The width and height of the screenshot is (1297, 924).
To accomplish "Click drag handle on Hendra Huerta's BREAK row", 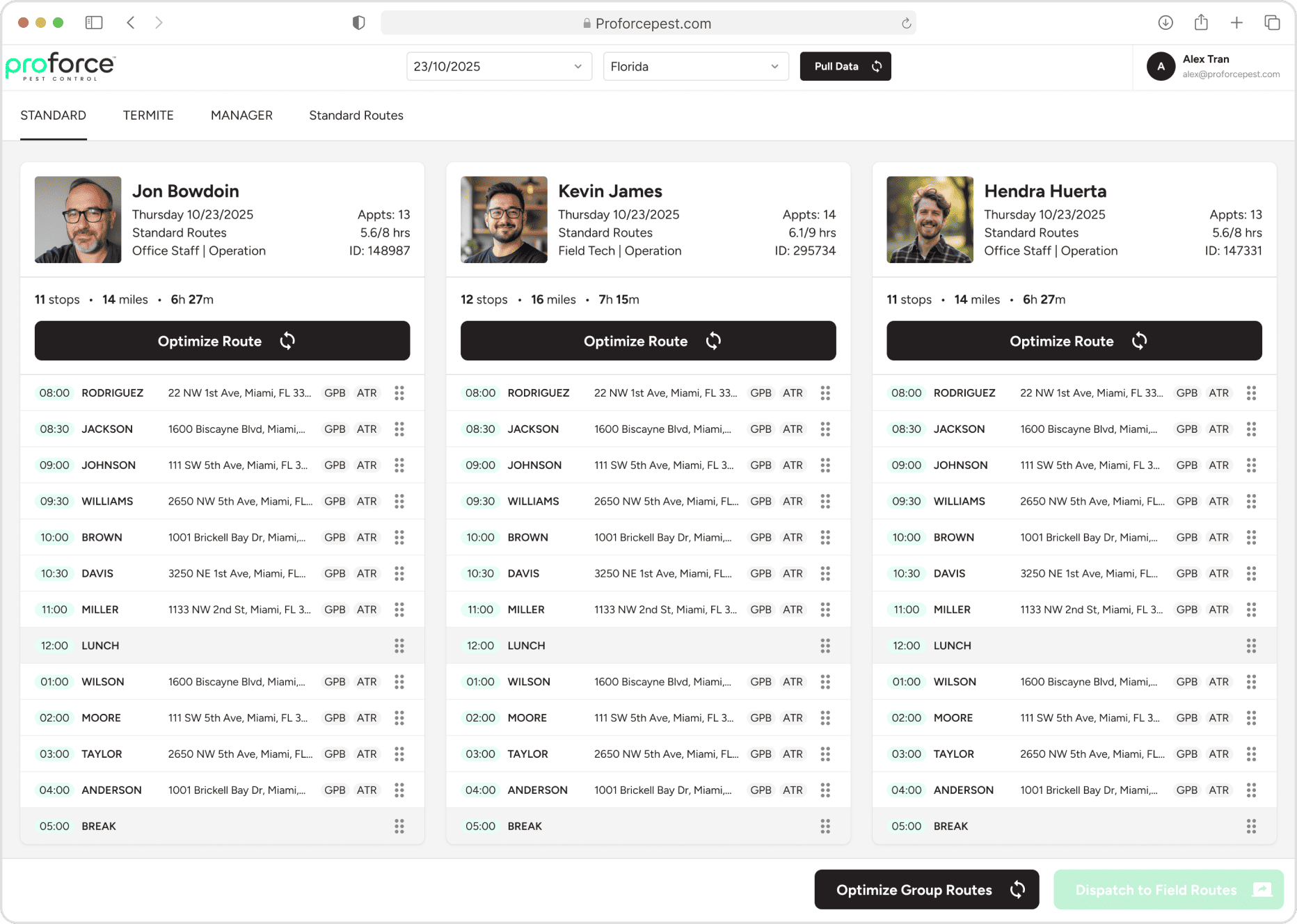I will 1251,826.
